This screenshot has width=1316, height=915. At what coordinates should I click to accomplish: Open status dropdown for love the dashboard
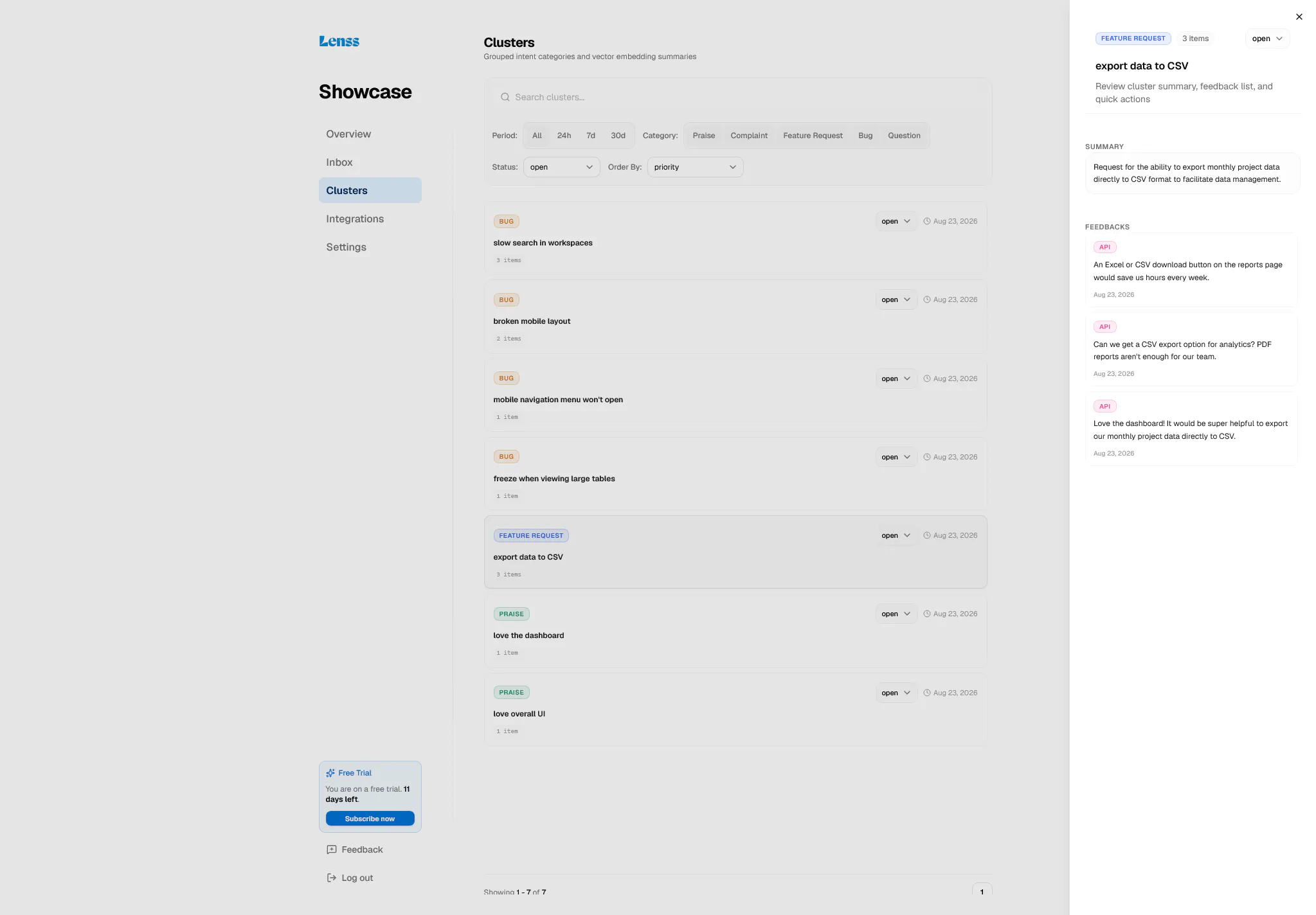pos(896,614)
